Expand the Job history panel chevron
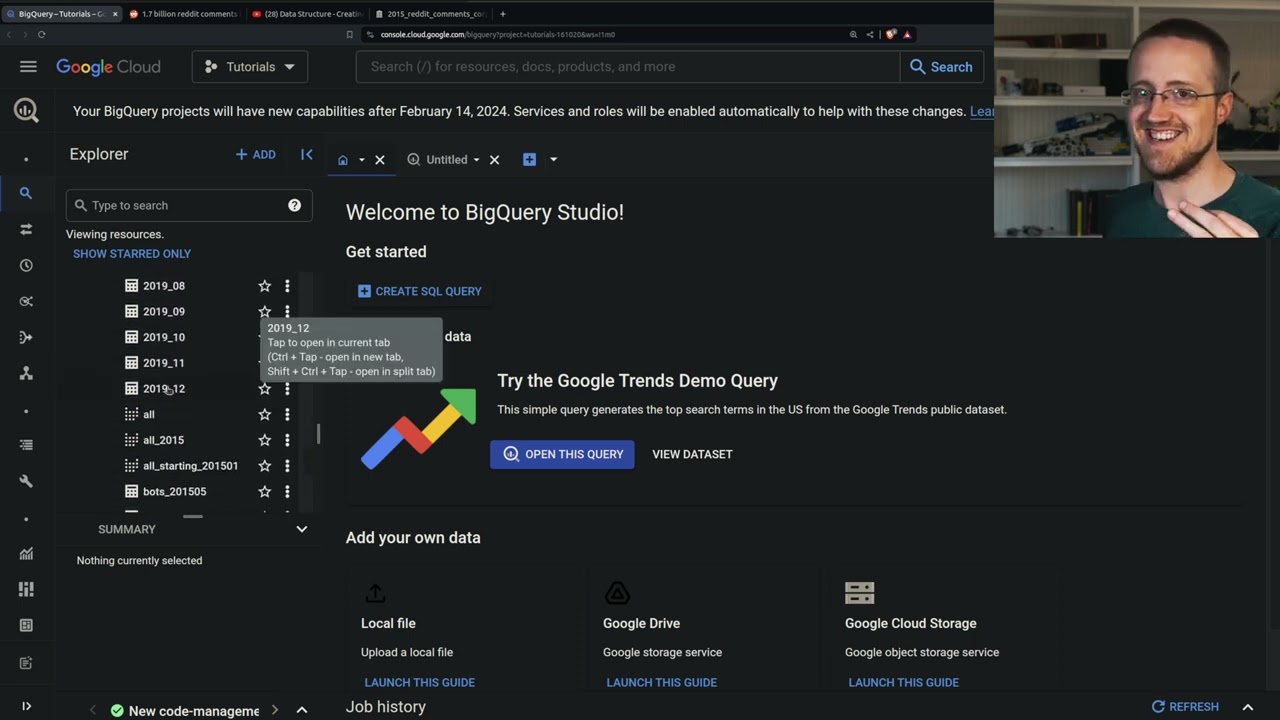The height and width of the screenshot is (720, 1280). click(x=1247, y=707)
